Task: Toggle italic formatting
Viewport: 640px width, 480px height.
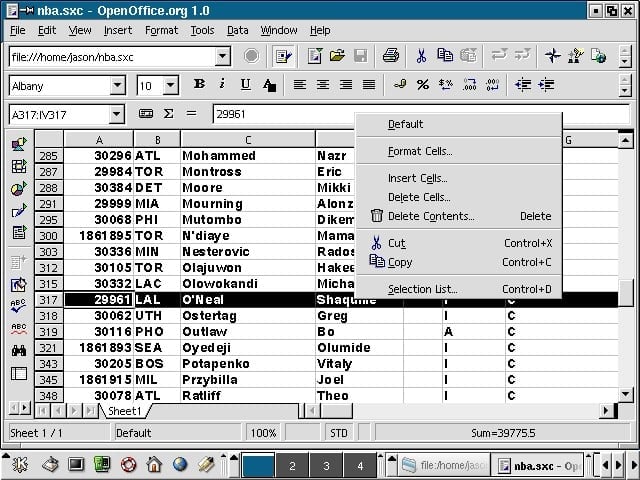Action: pyautogui.click(x=222, y=84)
